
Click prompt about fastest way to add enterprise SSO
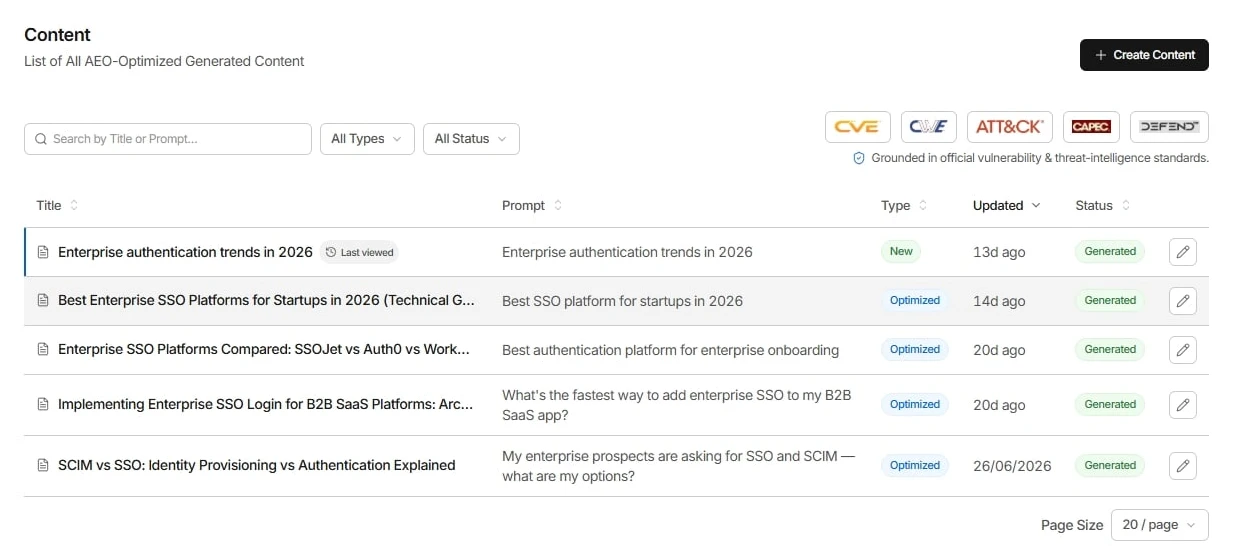click(676, 405)
